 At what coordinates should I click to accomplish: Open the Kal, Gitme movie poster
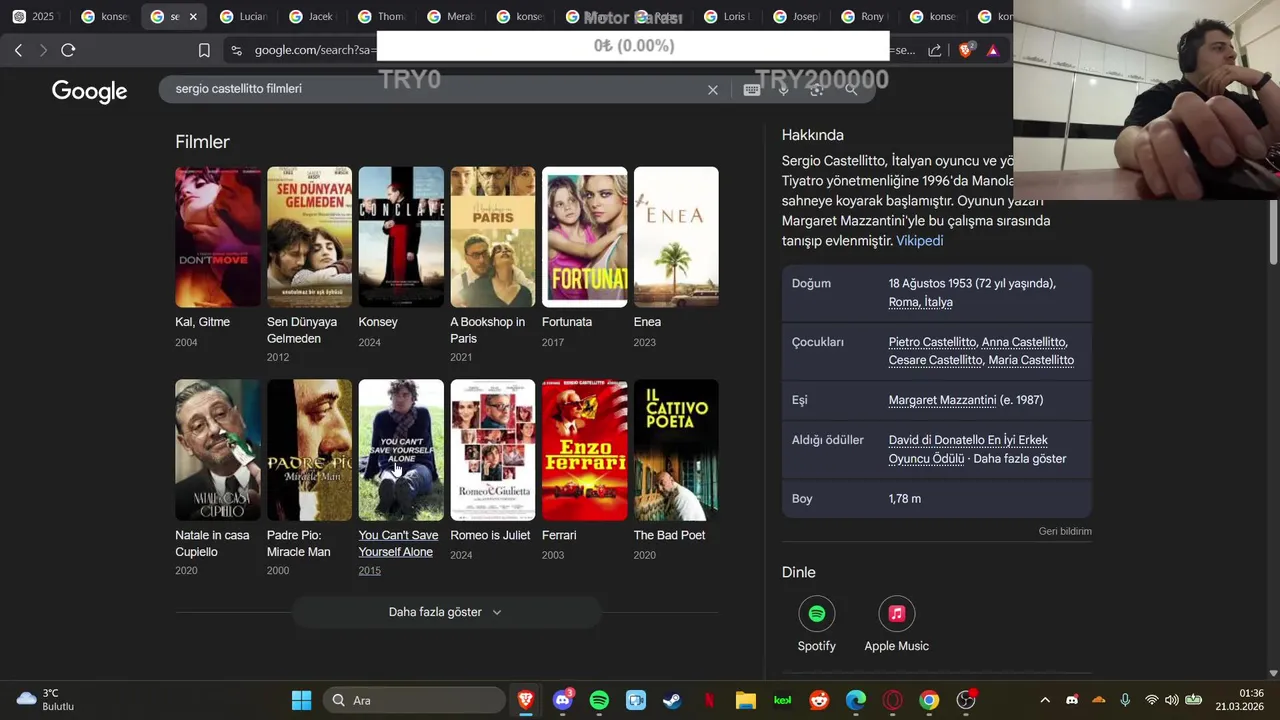point(217,237)
